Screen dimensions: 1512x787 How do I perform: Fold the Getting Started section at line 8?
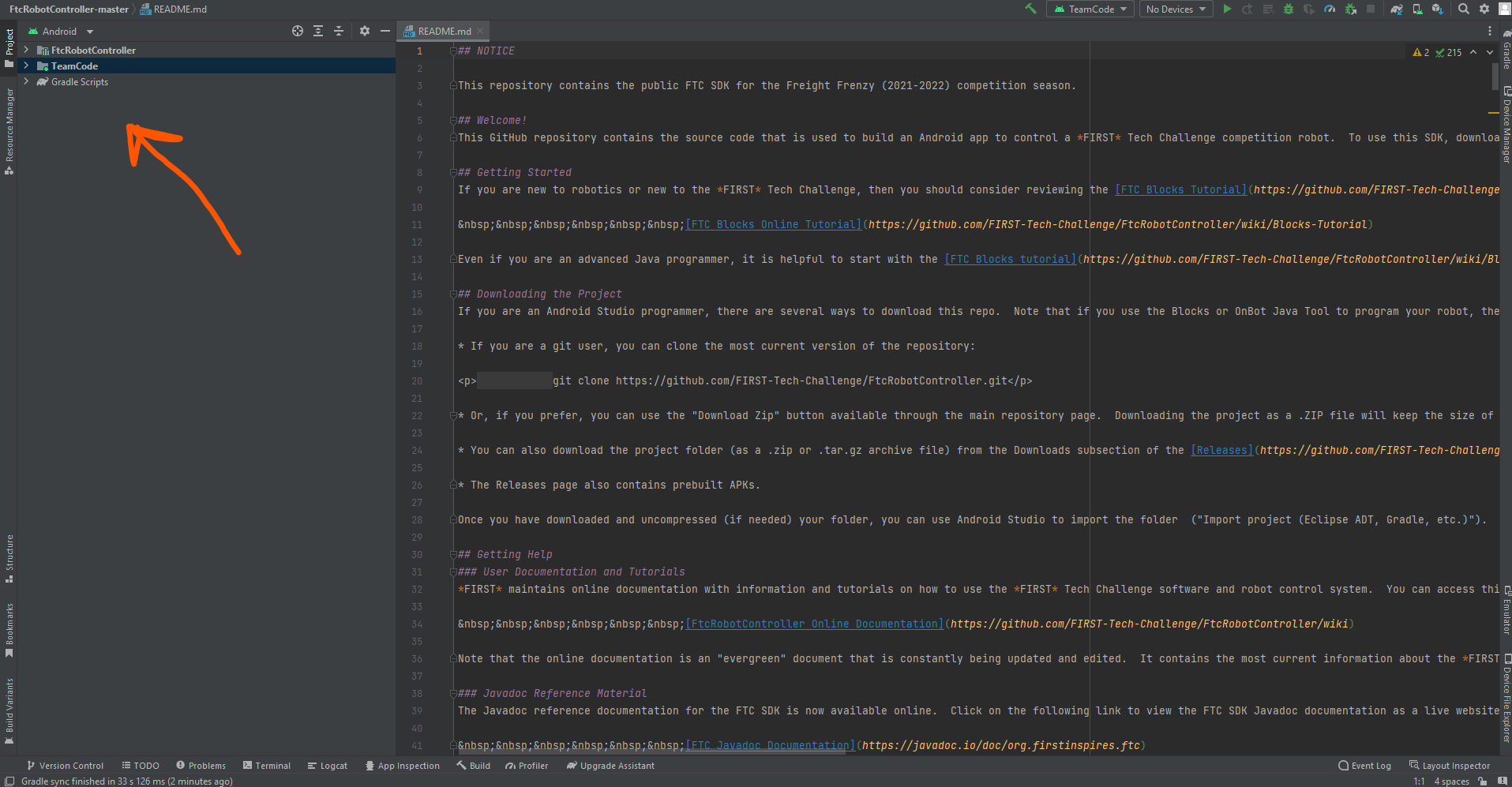(453, 172)
